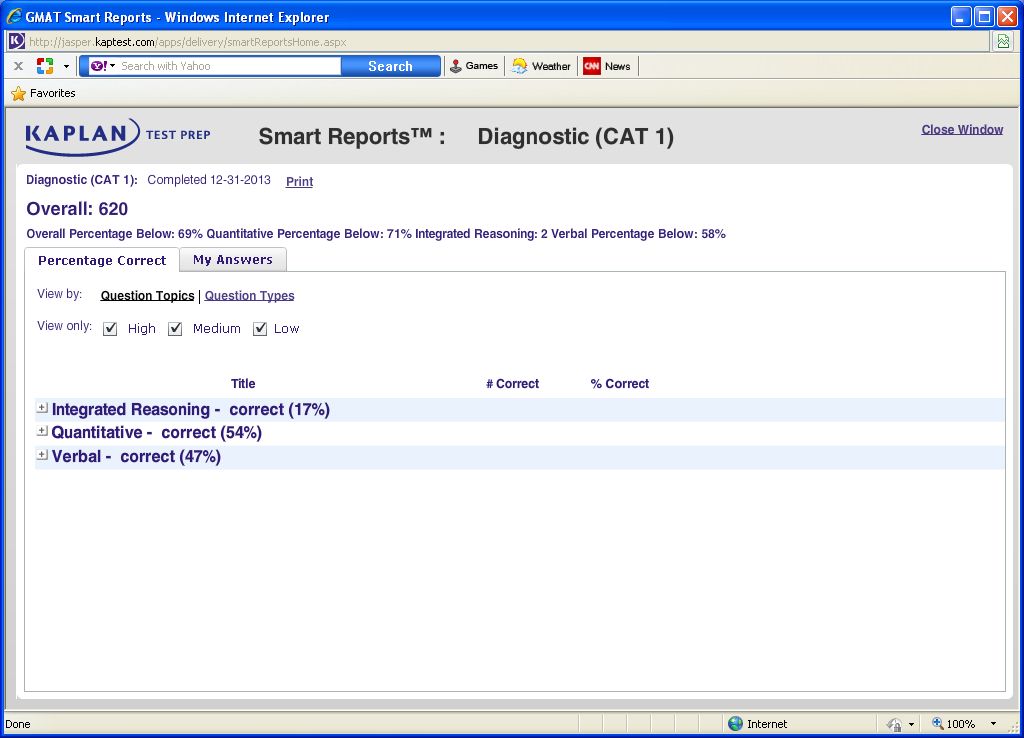The image size is (1024, 738).
Task: Click 'Completed 12-31-2013' text
Action: tap(209, 180)
